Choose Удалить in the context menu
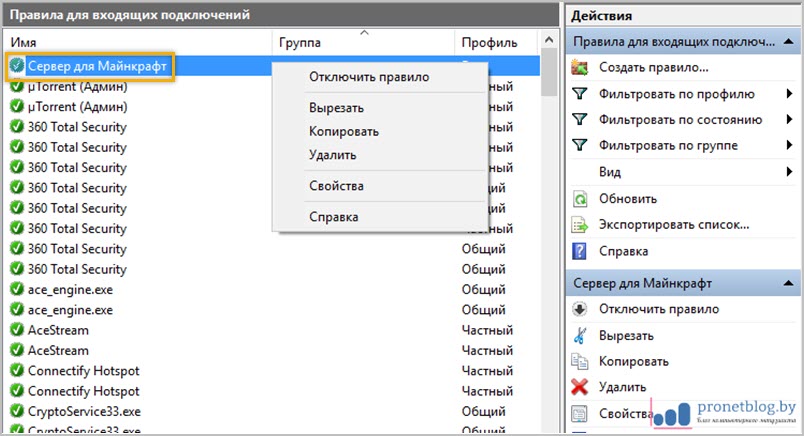This screenshot has height=436, width=804. [332, 155]
